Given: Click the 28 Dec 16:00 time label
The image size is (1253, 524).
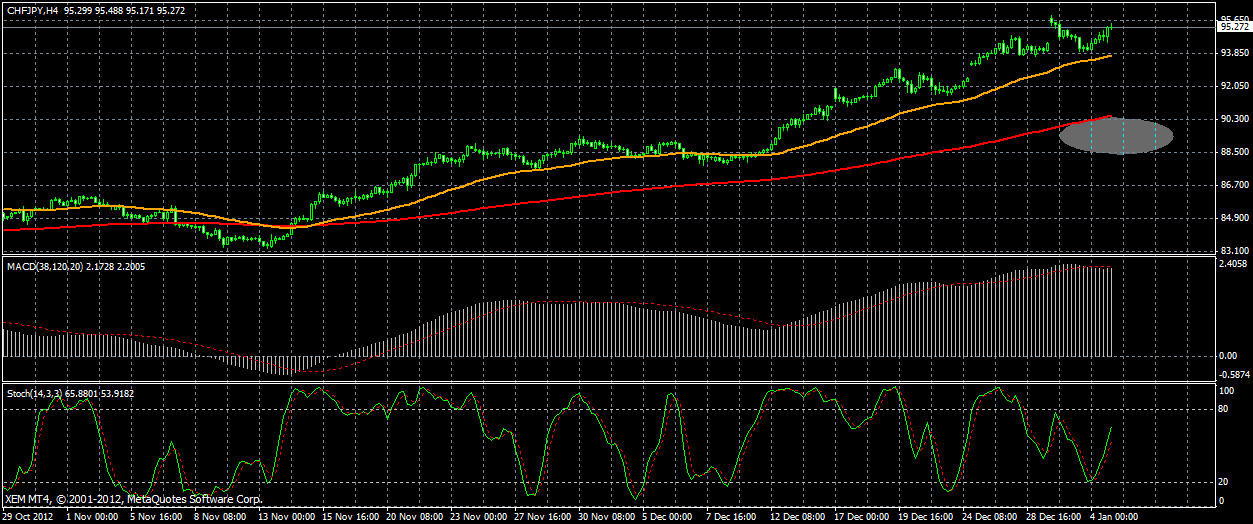Looking at the screenshot, I should (1054, 517).
